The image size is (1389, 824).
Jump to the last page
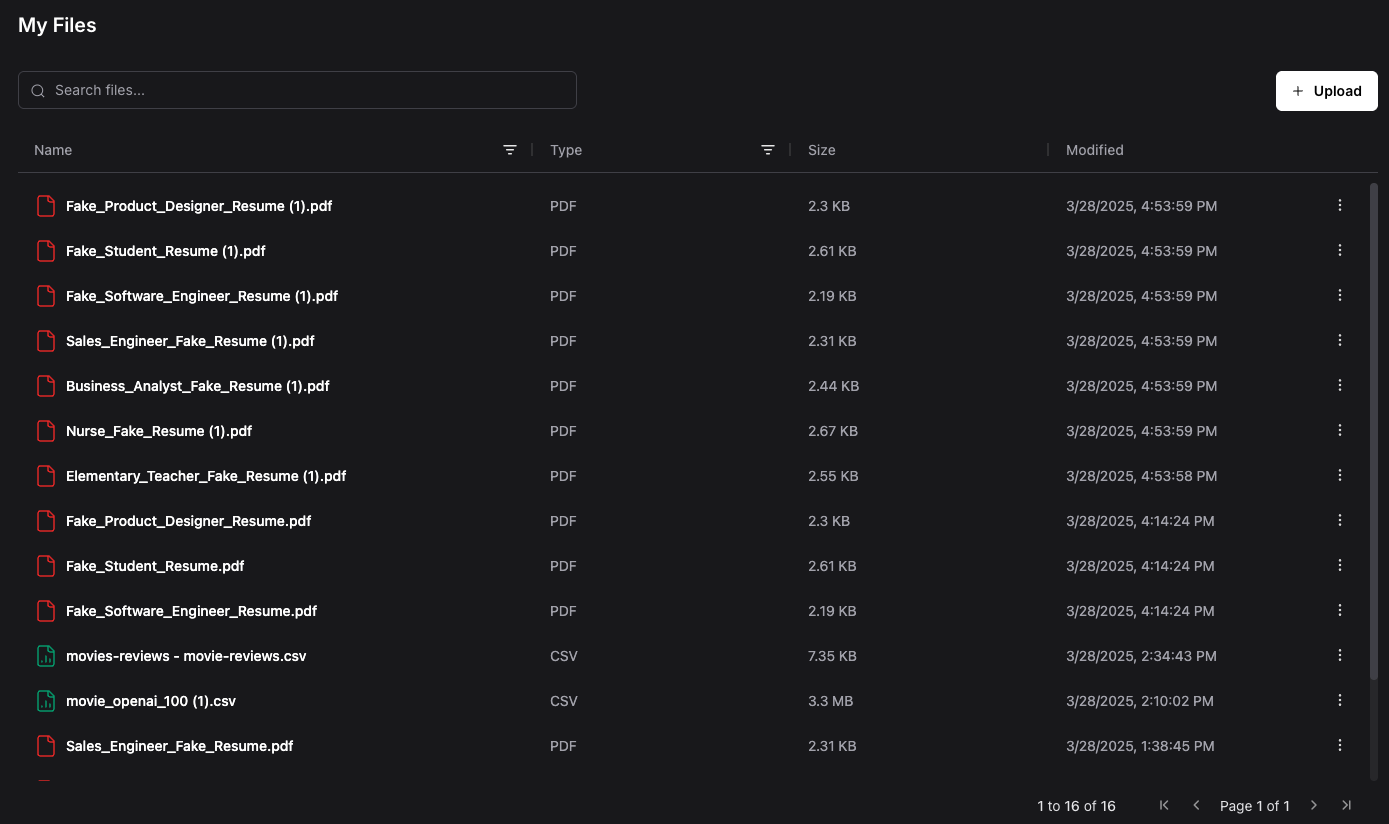pos(1346,805)
